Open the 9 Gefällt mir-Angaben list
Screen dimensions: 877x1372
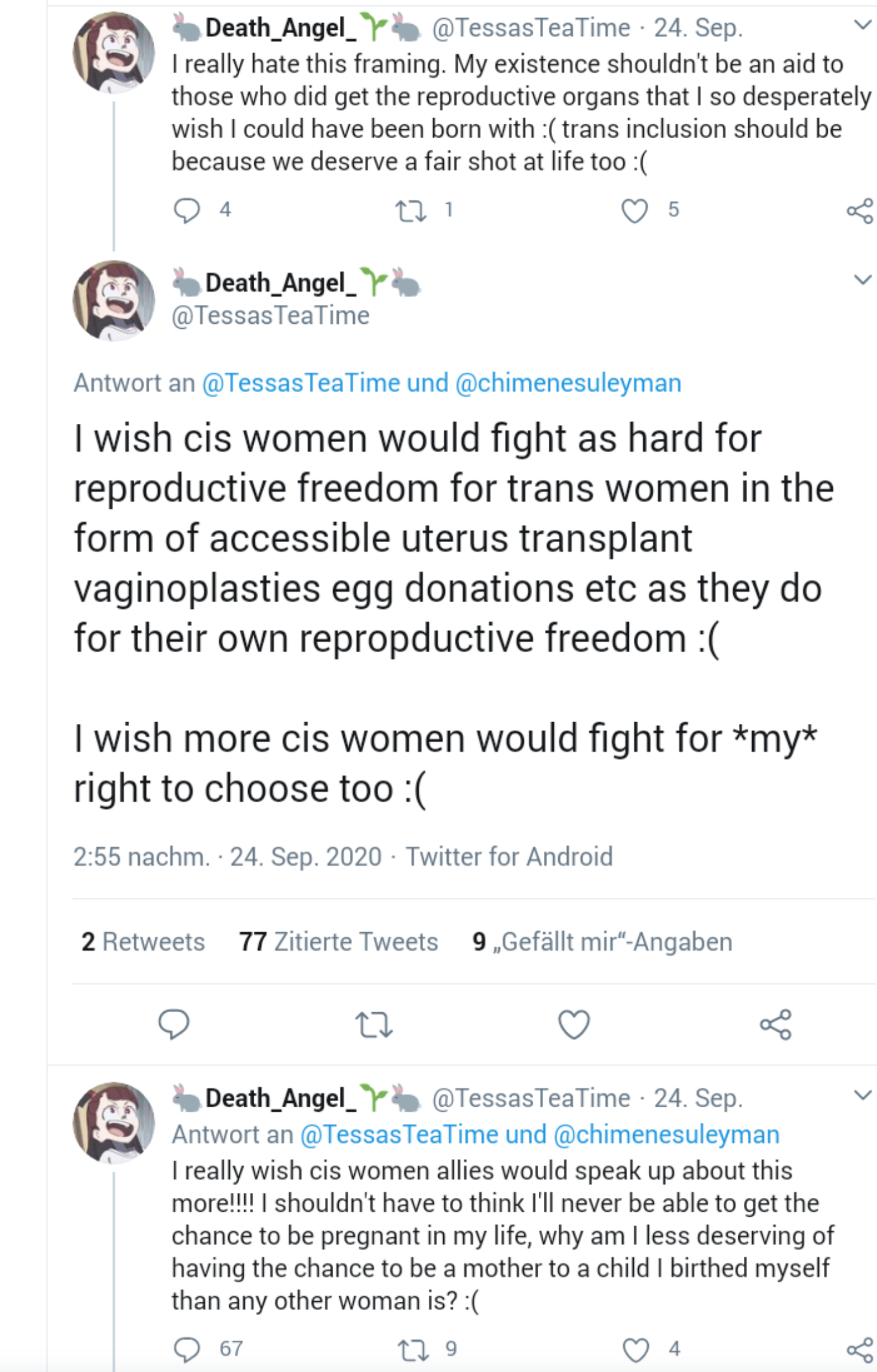click(x=602, y=942)
